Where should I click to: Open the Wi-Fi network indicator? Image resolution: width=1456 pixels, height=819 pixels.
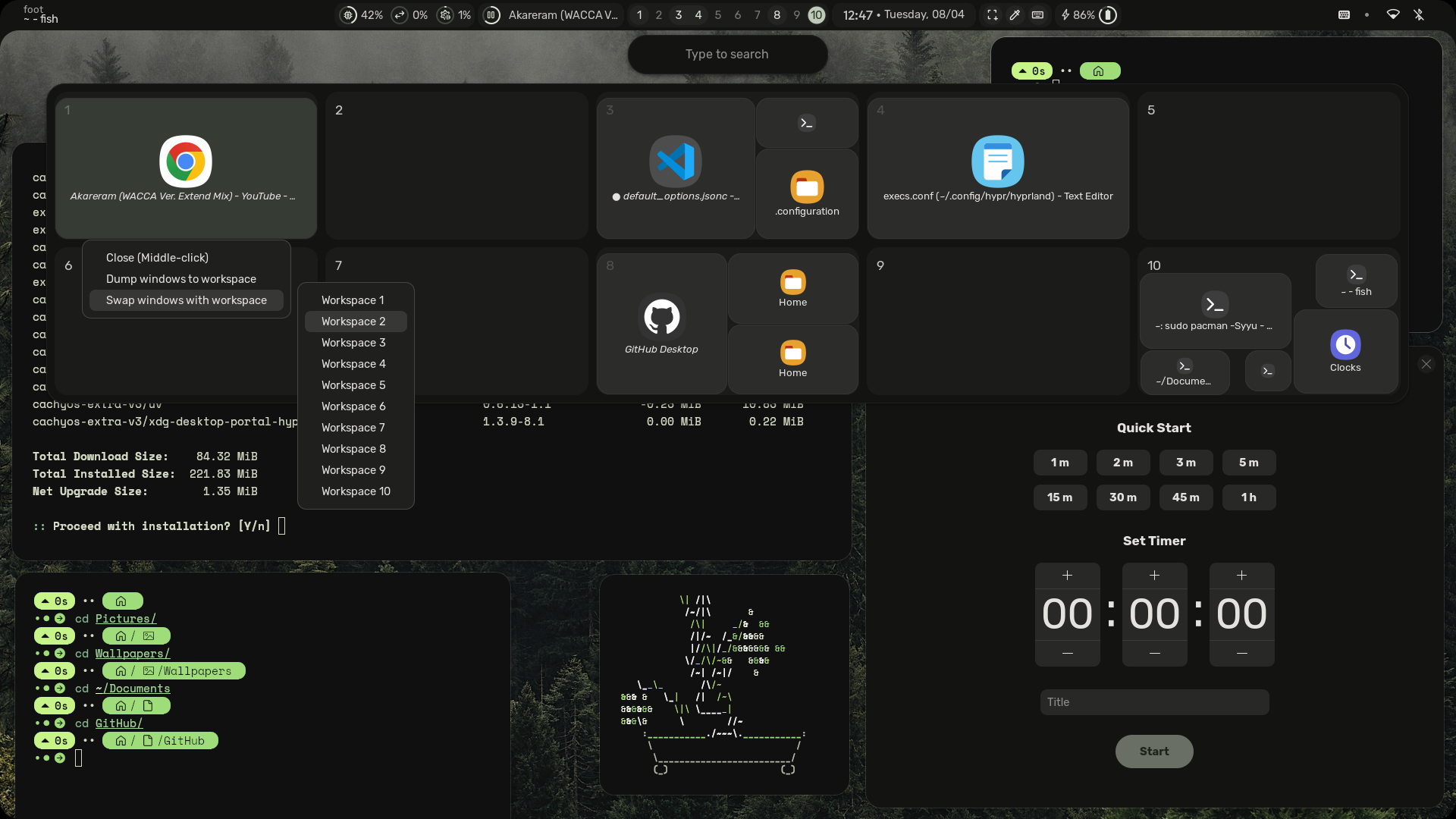click(1393, 14)
